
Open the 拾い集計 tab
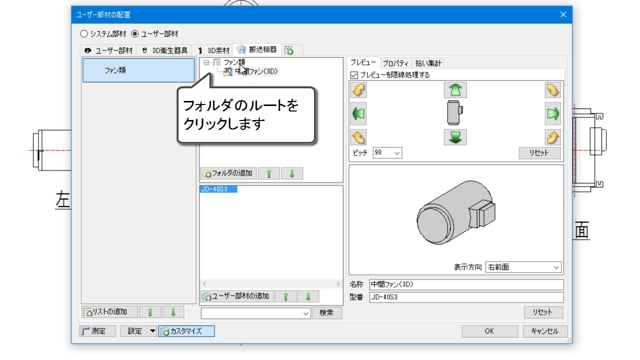pos(428,63)
